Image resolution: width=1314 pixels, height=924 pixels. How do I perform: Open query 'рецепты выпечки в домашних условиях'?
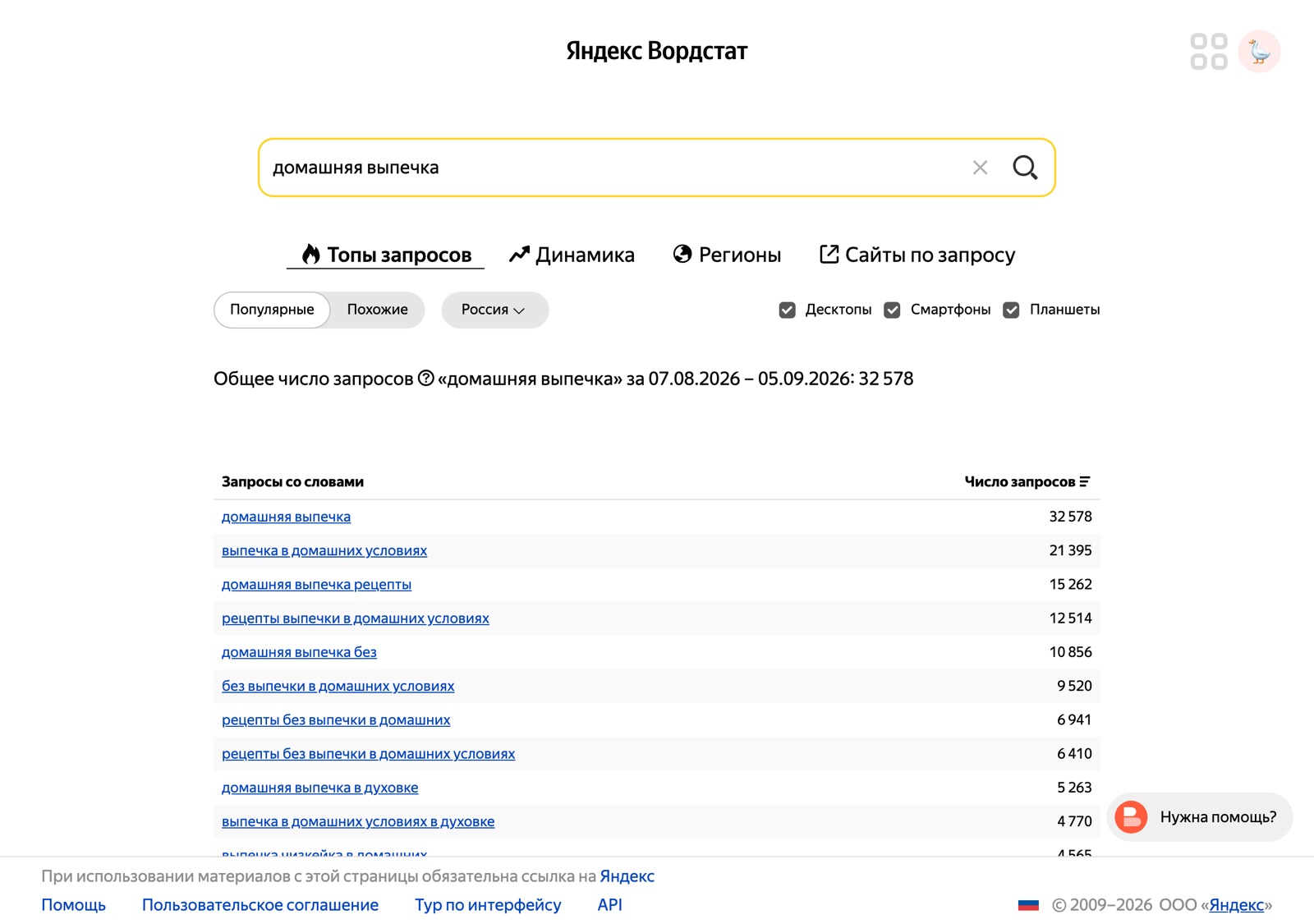[x=356, y=618]
